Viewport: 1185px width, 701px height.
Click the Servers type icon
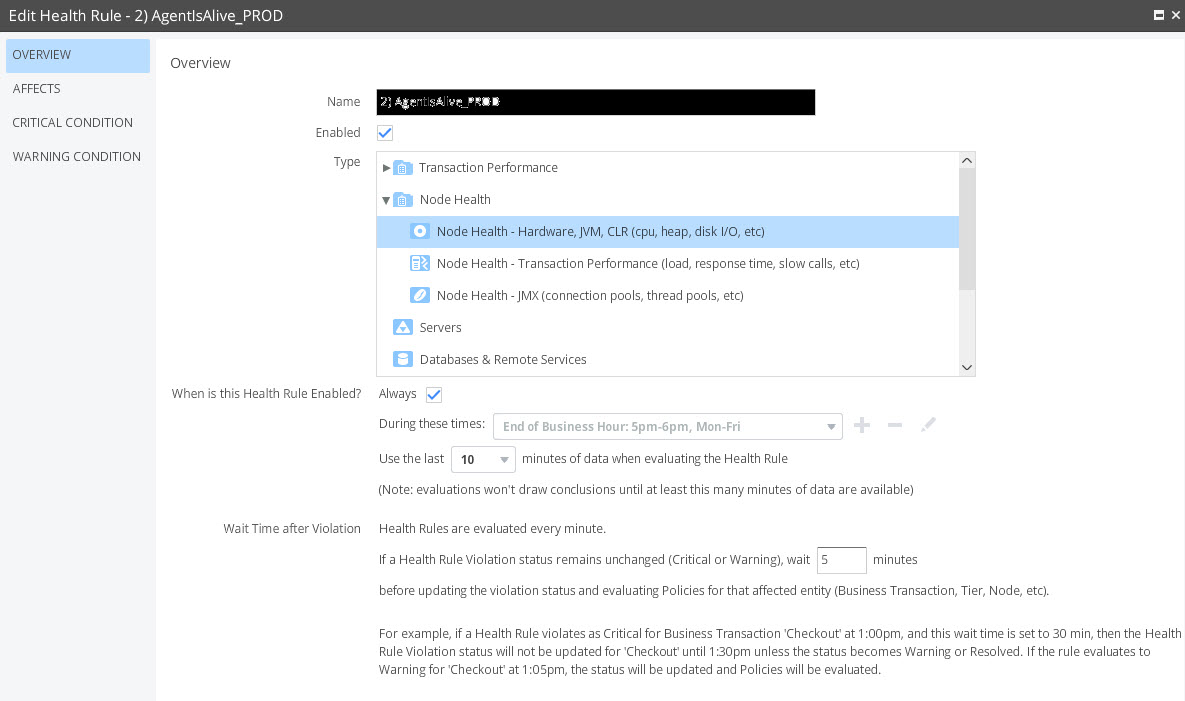403,328
